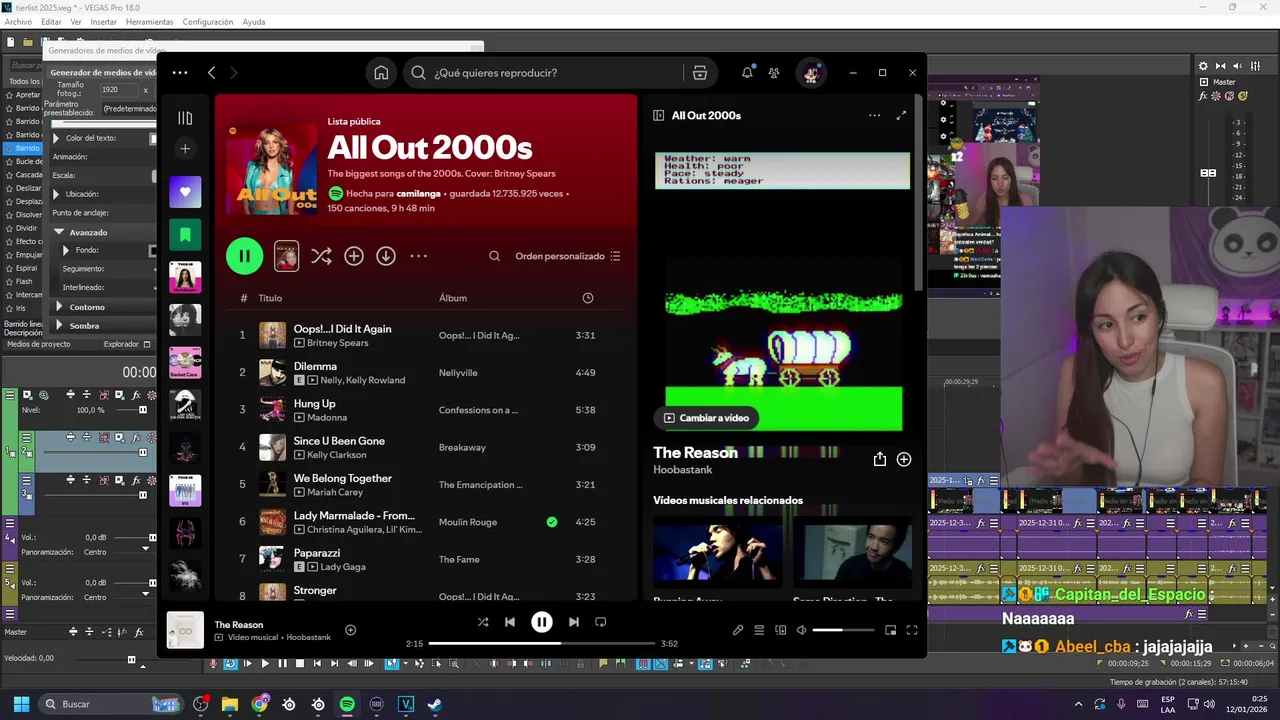The width and height of the screenshot is (1280, 720).
Task: Open friend activity icon in Spotify
Action: click(x=774, y=73)
